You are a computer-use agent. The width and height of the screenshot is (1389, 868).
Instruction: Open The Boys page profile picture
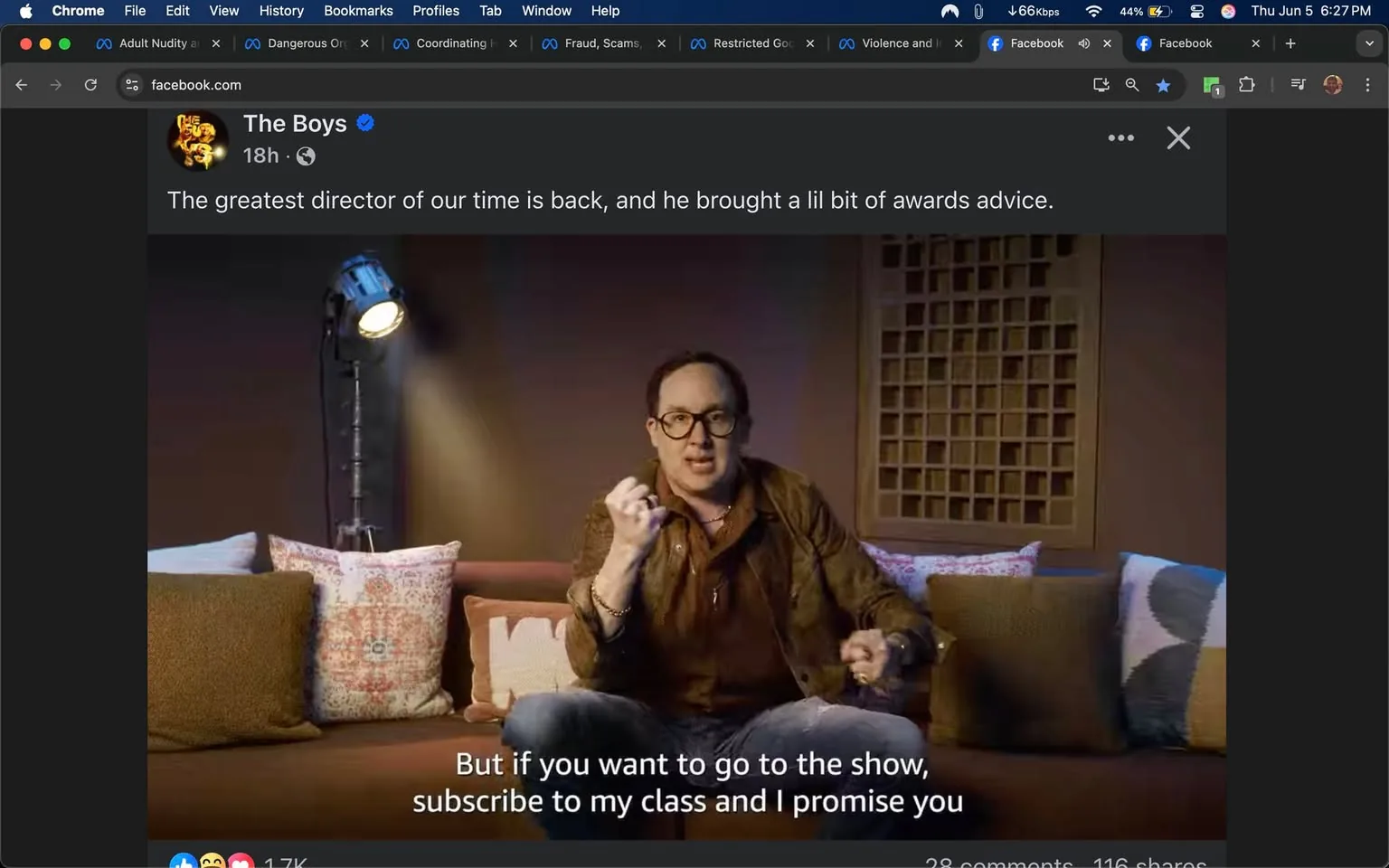click(x=197, y=140)
